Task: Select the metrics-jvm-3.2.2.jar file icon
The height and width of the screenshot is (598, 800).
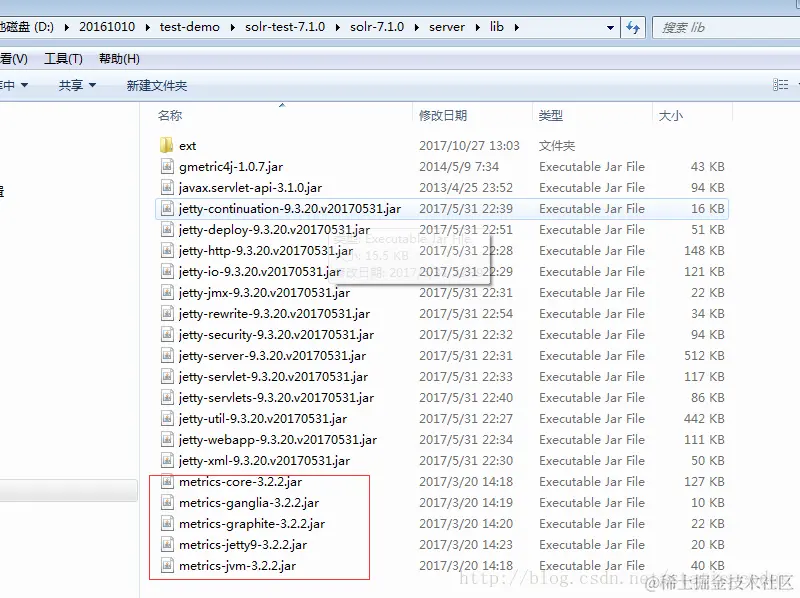Action: coord(167,565)
